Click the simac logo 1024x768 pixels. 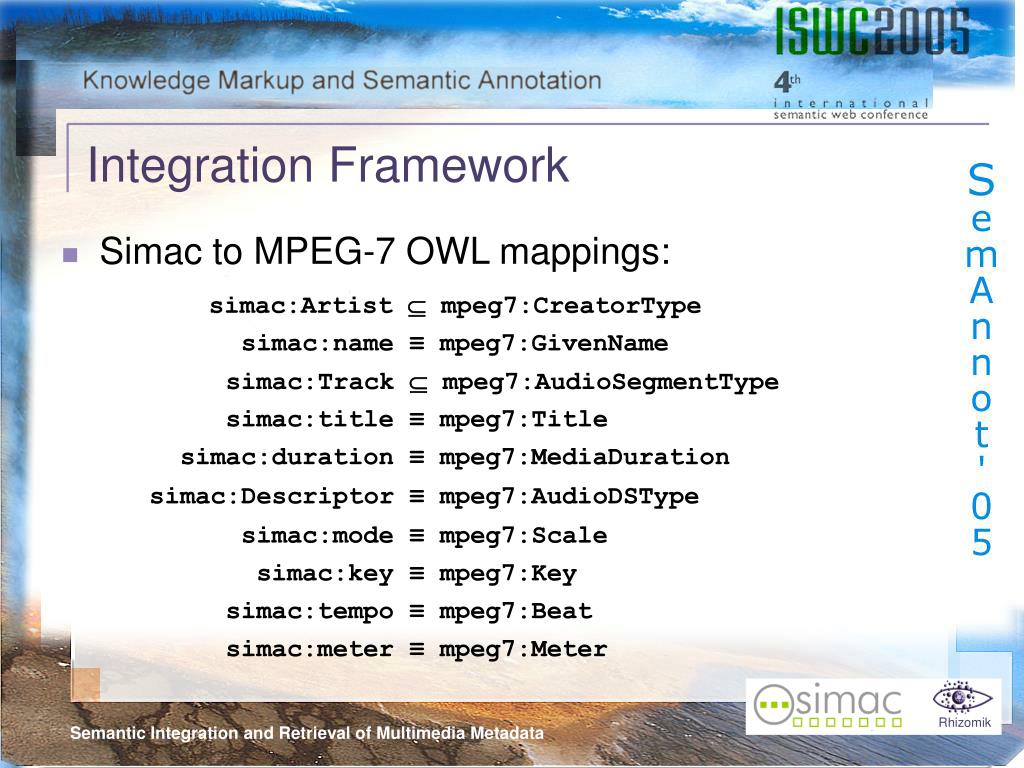pos(829,705)
